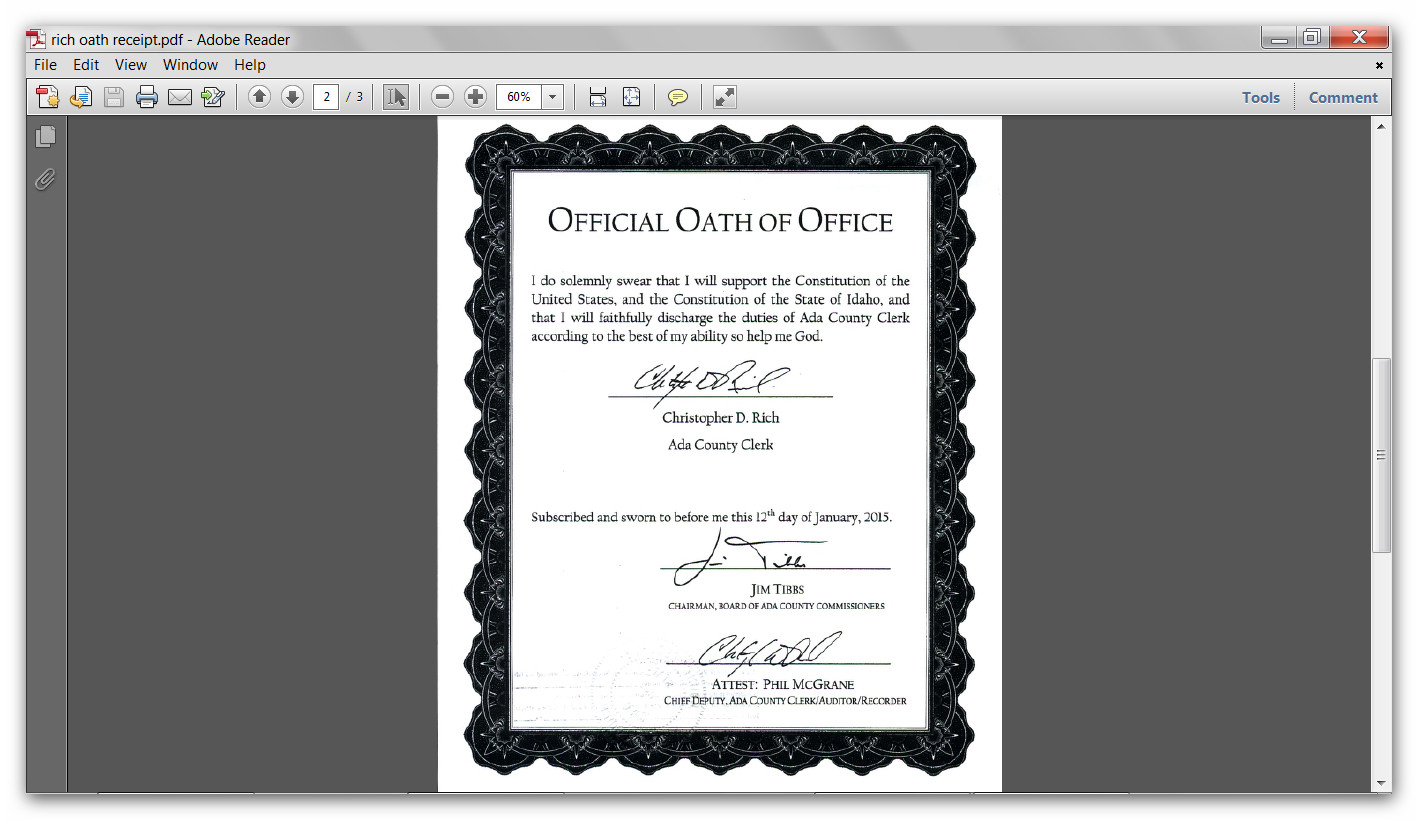This screenshot has height=820, width=1418.
Task: Enable fit-to-width scrolling mode
Action: click(x=598, y=97)
